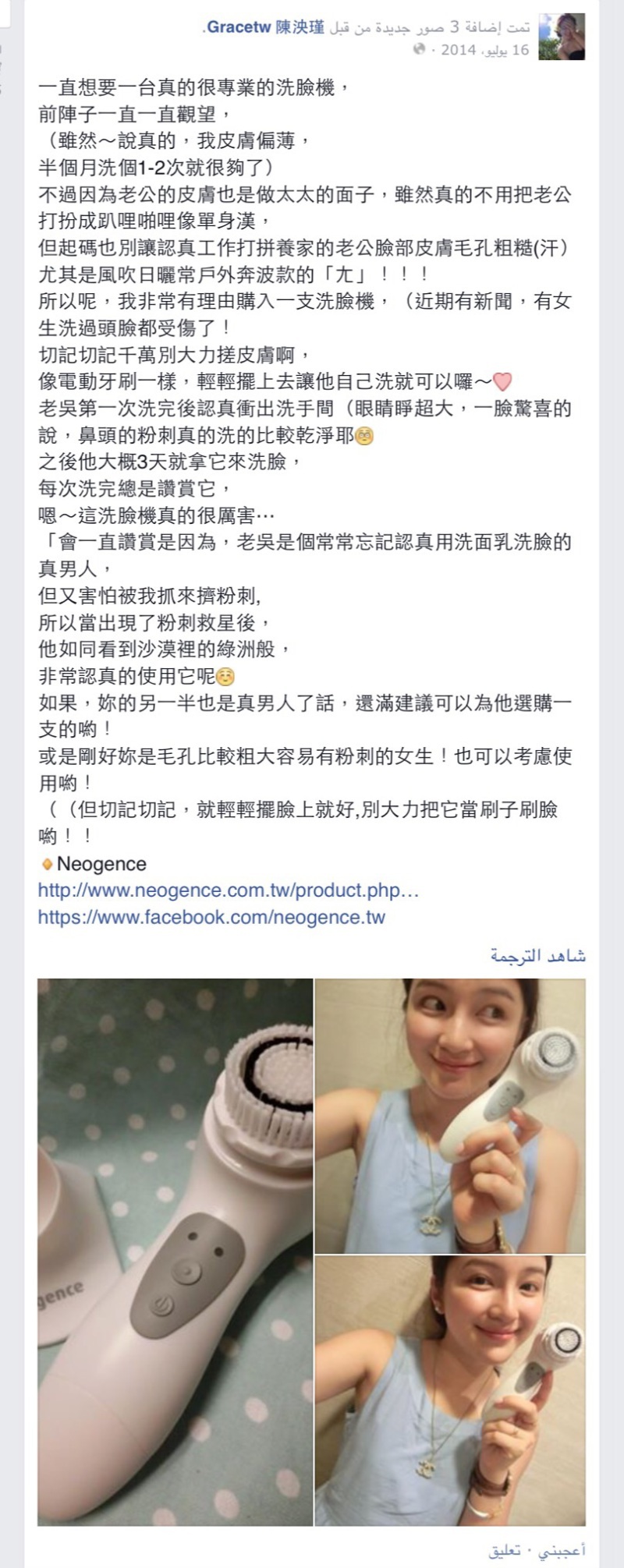Click the pink heart emoji in post
This screenshot has width=624, height=1568.
point(502,382)
